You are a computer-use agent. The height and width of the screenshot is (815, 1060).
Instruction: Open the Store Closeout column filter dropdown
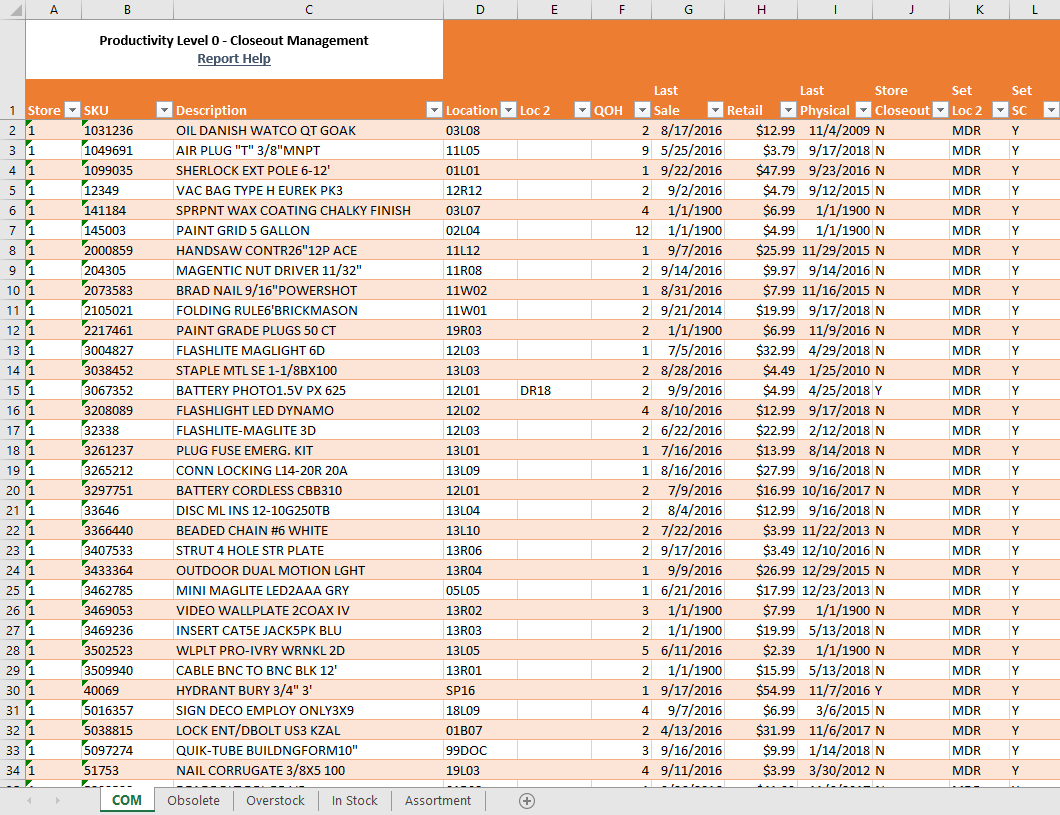(940, 110)
